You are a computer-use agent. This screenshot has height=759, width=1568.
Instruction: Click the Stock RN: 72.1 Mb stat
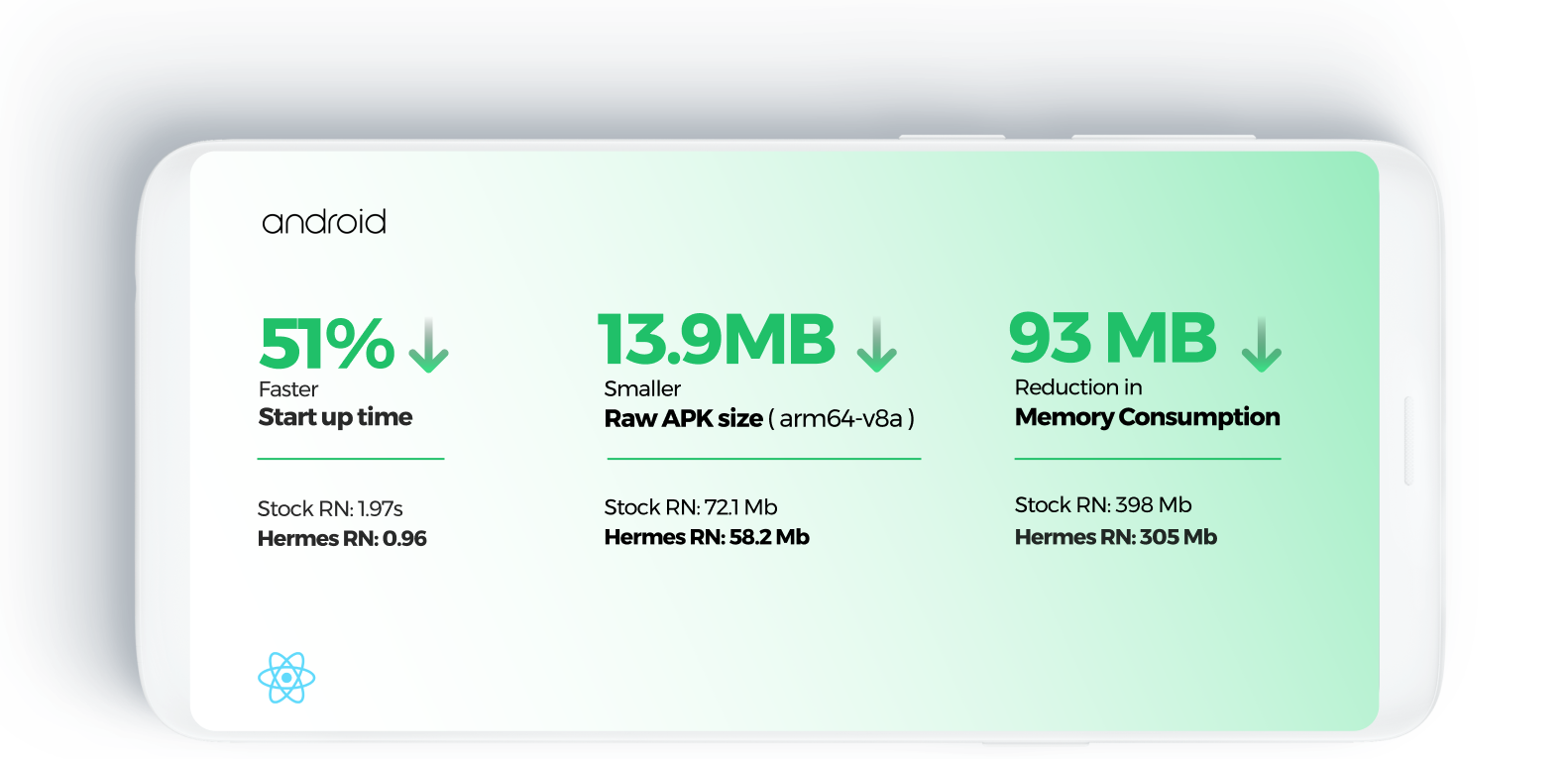(x=691, y=507)
